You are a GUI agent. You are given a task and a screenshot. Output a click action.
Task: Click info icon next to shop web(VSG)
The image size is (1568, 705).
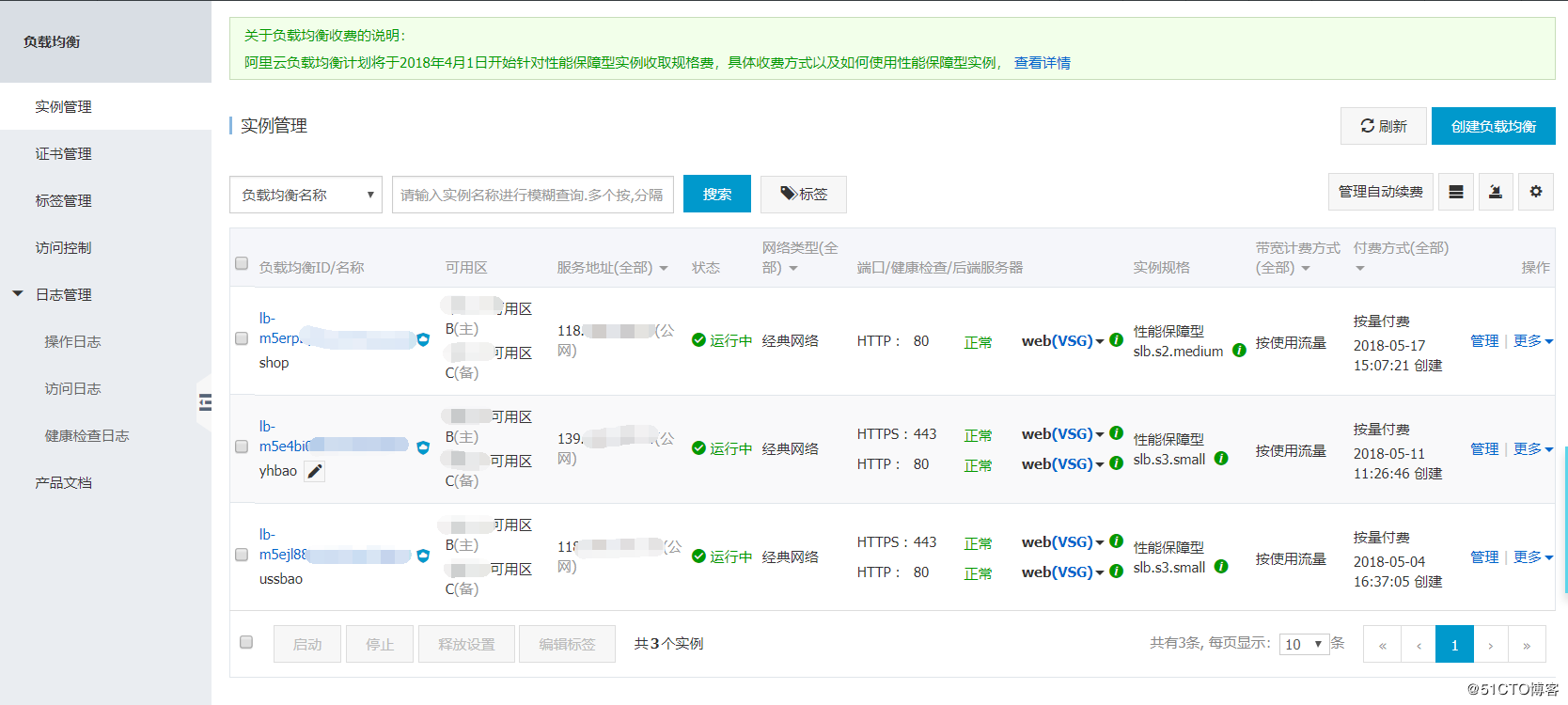coord(1116,340)
